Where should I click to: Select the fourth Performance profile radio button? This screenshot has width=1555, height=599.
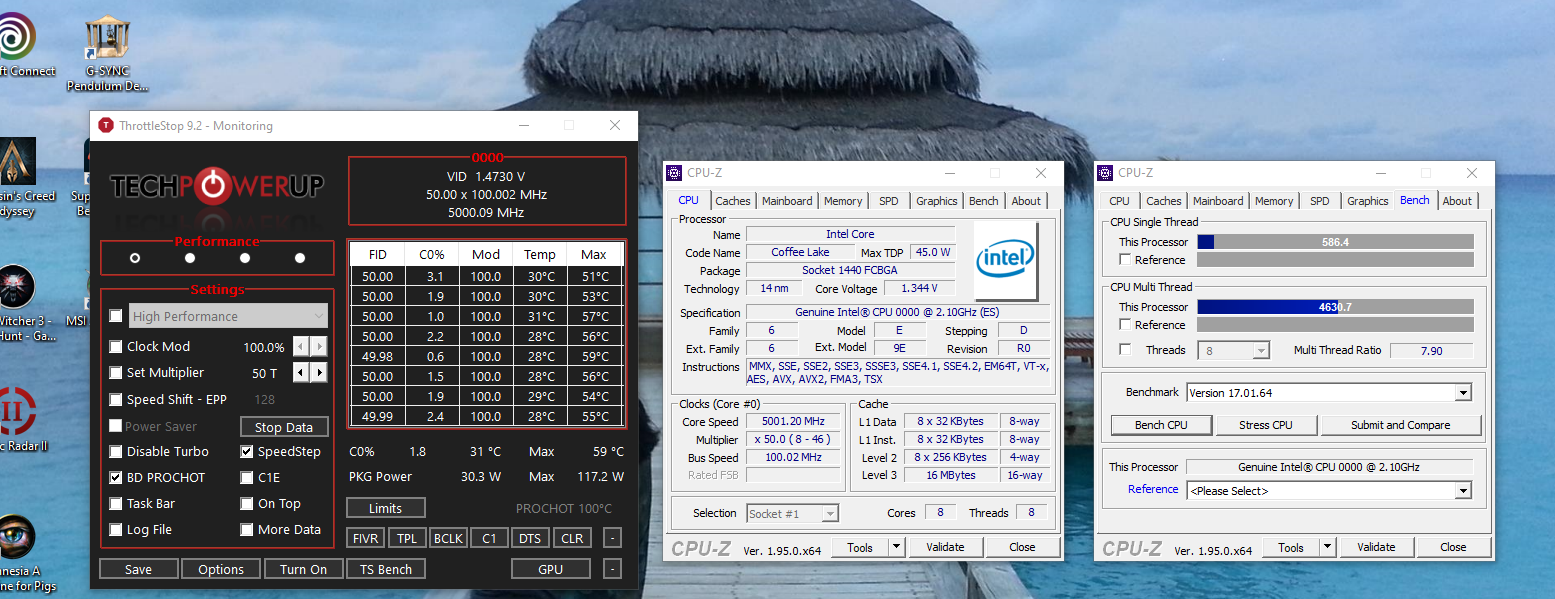[x=300, y=258]
